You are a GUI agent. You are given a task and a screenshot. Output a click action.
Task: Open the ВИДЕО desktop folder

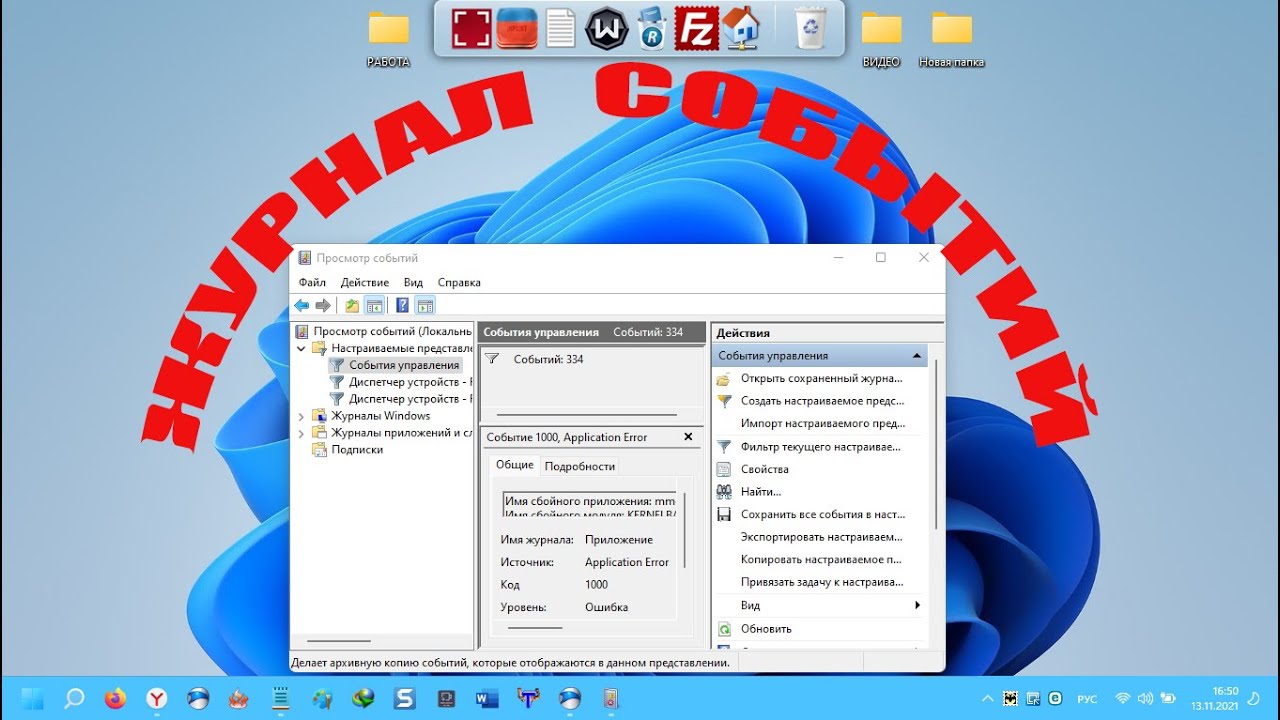(x=881, y=40)
